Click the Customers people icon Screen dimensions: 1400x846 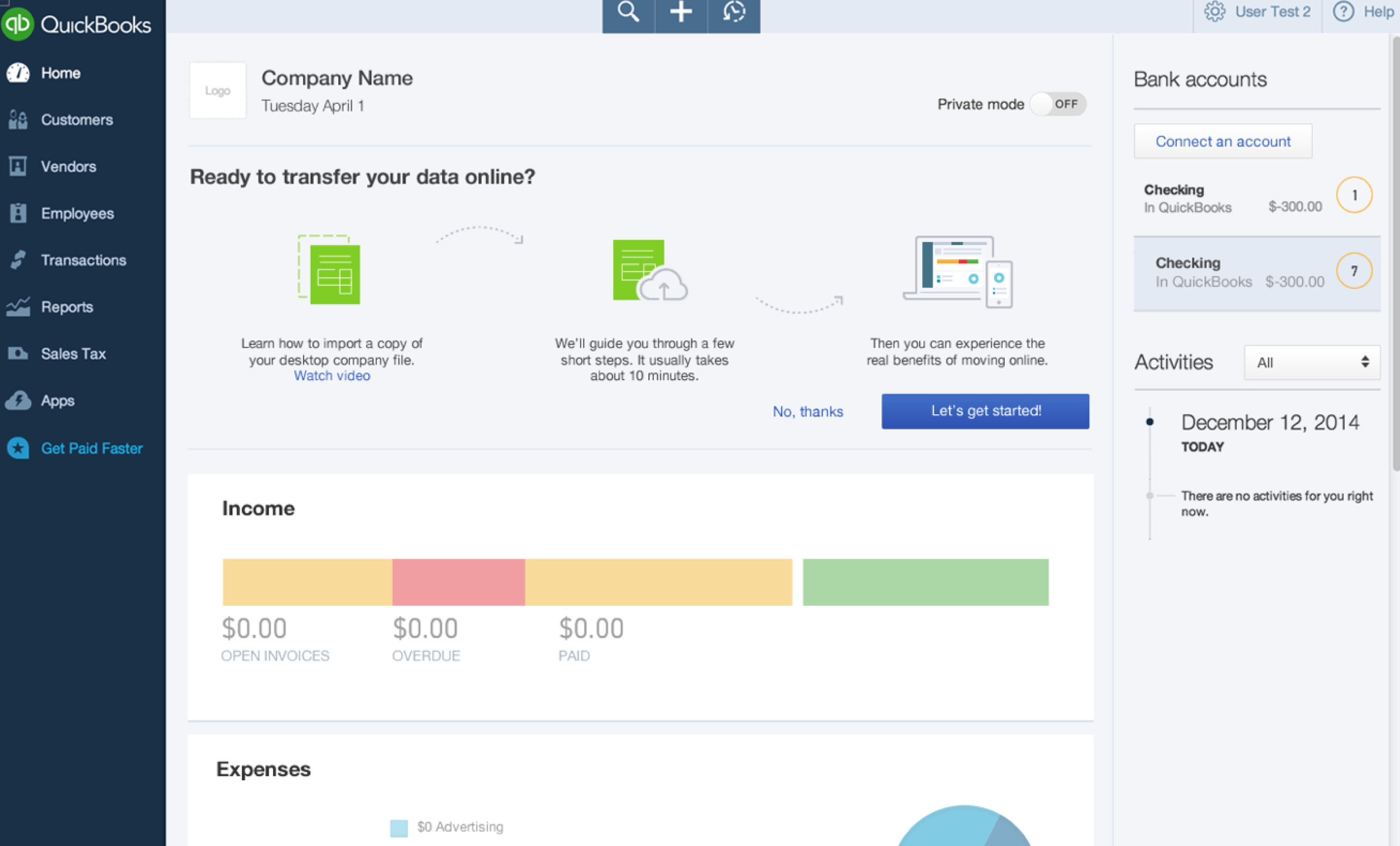click(x=18, y=120)
